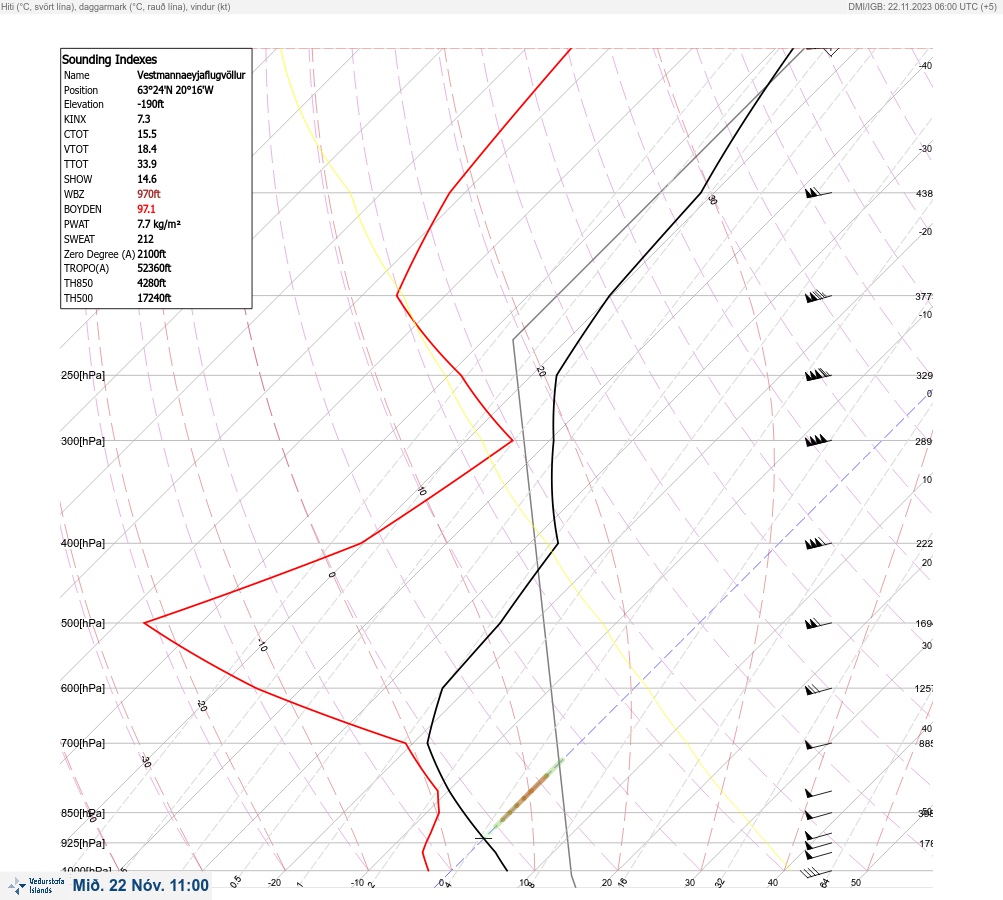Click the wind barb on the 600 hPa line

[x=818, y=689]
